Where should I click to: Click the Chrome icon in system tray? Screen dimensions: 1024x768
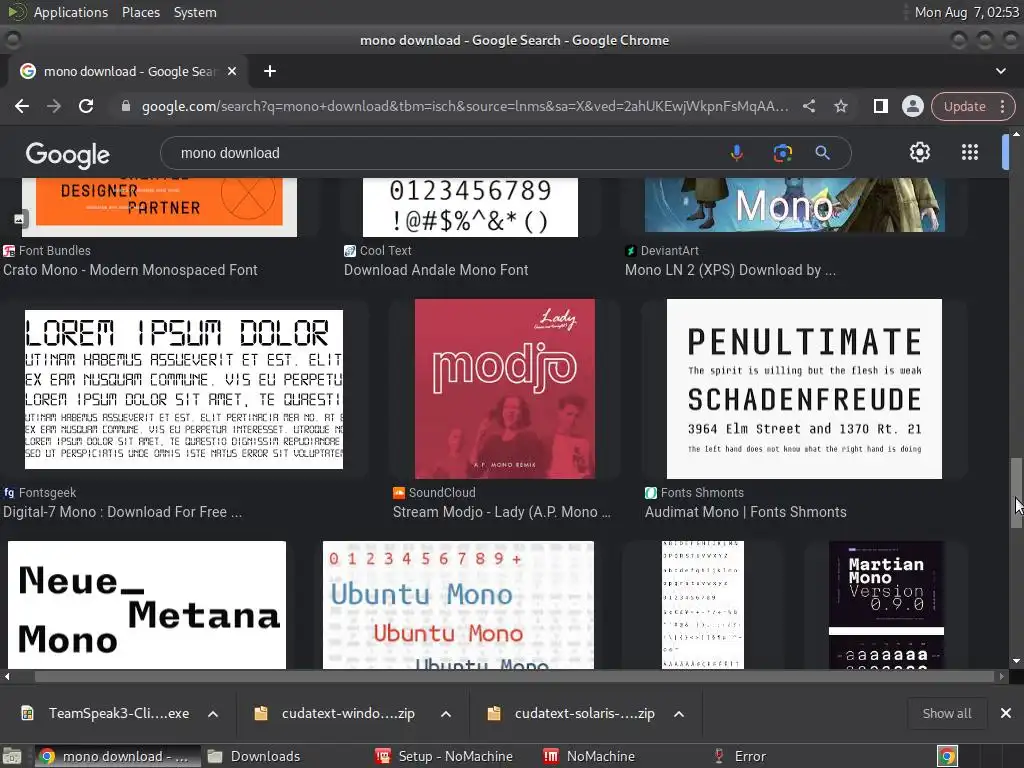coord(947,756)
